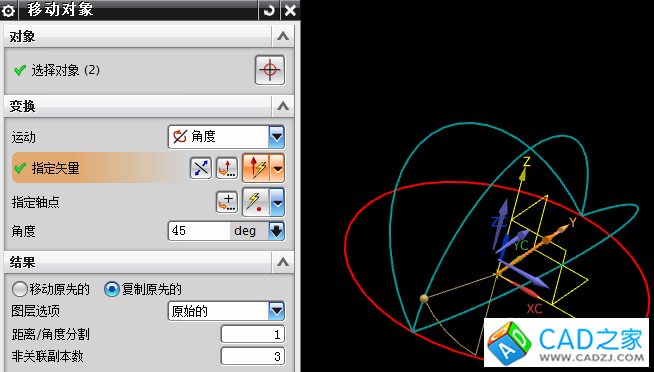Select the 复制原先的 radio button
The width and height of the screenshot is (654, 372).
(112, 289)
